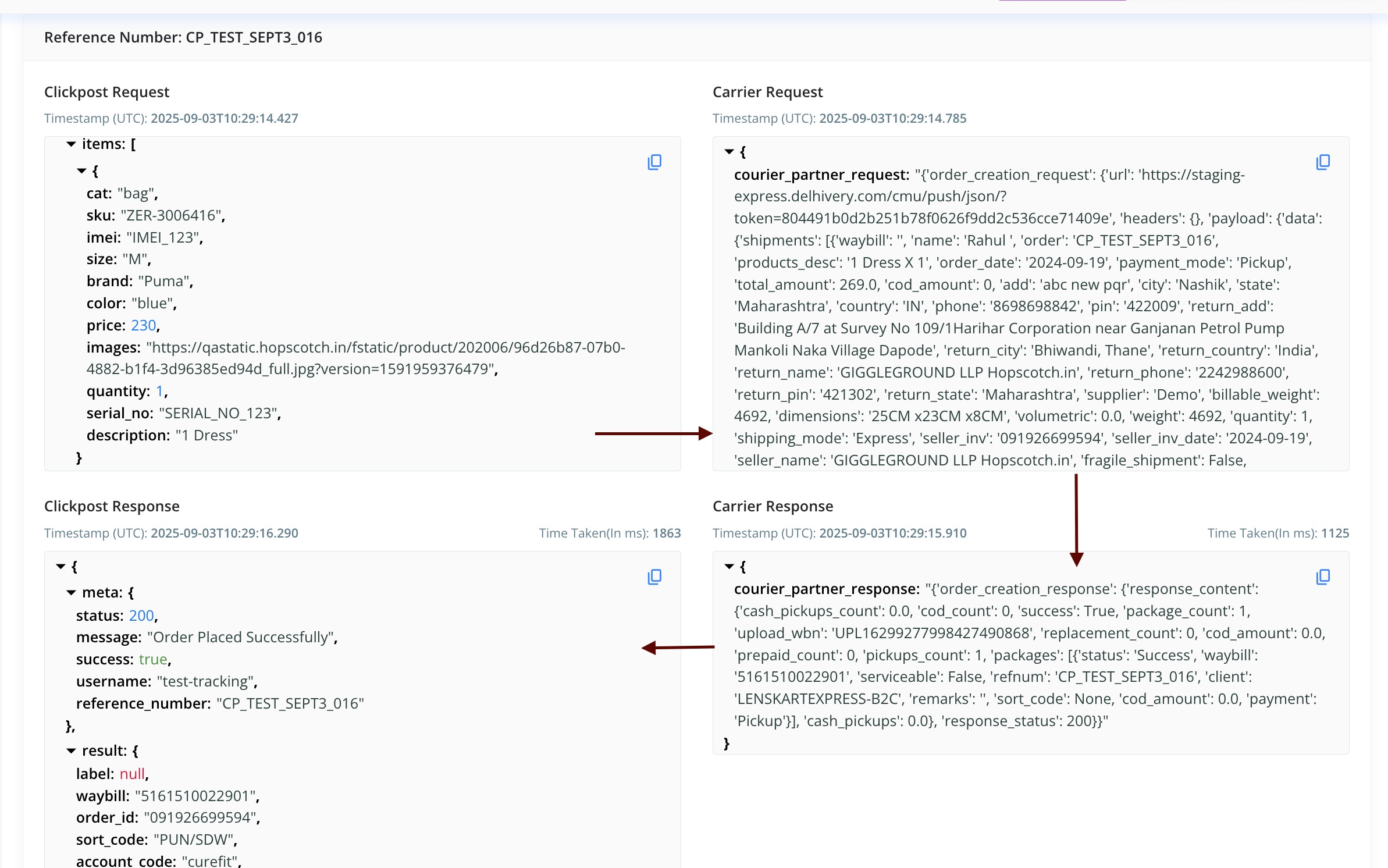Copy the Carrier Request JSON
Viewport: 1388px width, 868px height.
click(x=1323, y=162)
